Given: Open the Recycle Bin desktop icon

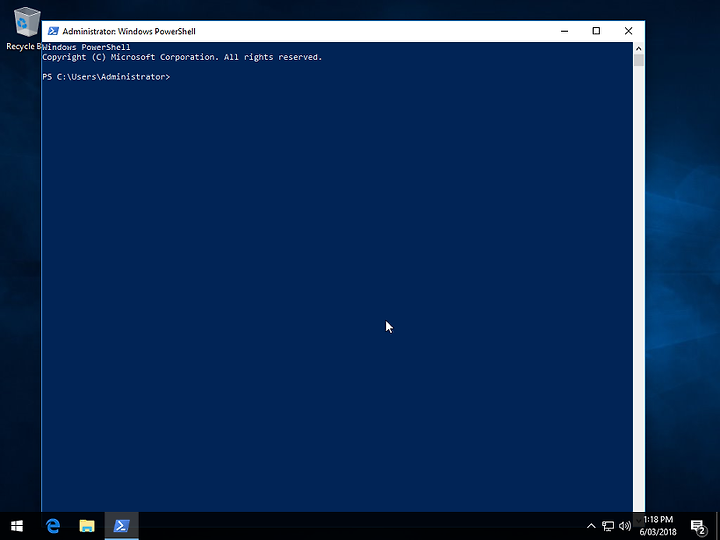Looking at the screenshot, I should 24,28.
